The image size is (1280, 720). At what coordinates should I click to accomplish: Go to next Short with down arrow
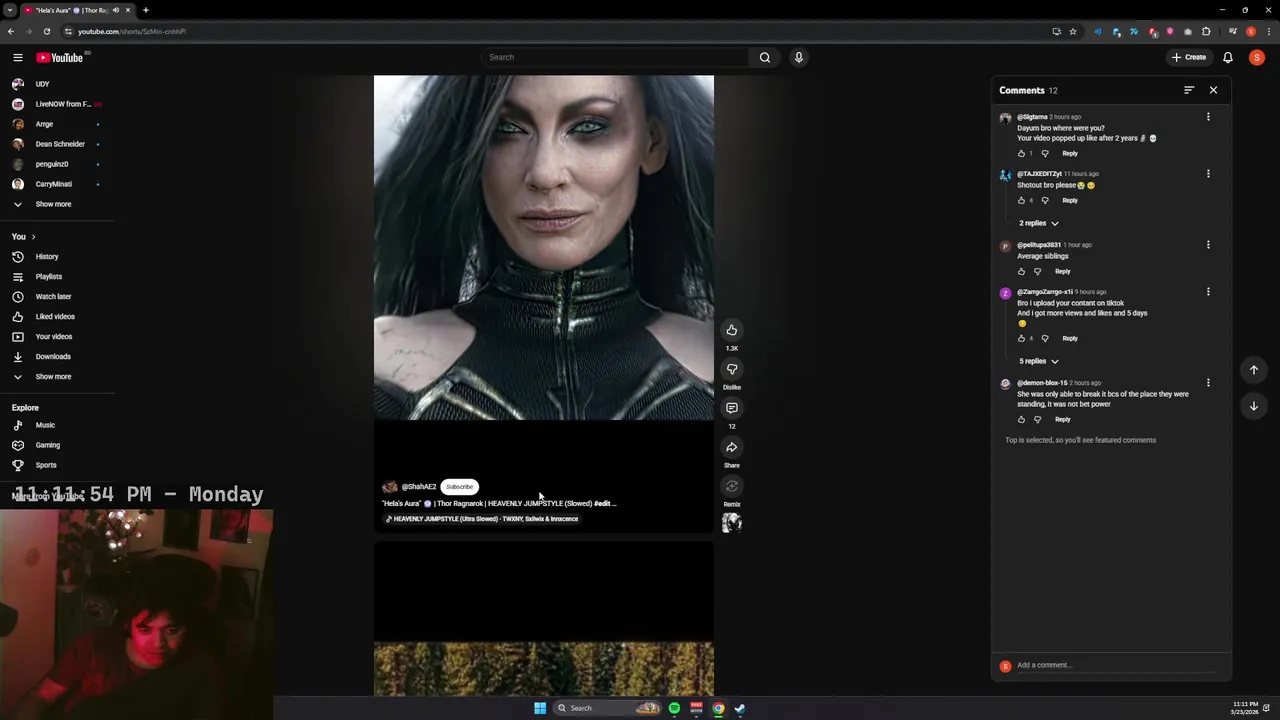(1254, 406)
